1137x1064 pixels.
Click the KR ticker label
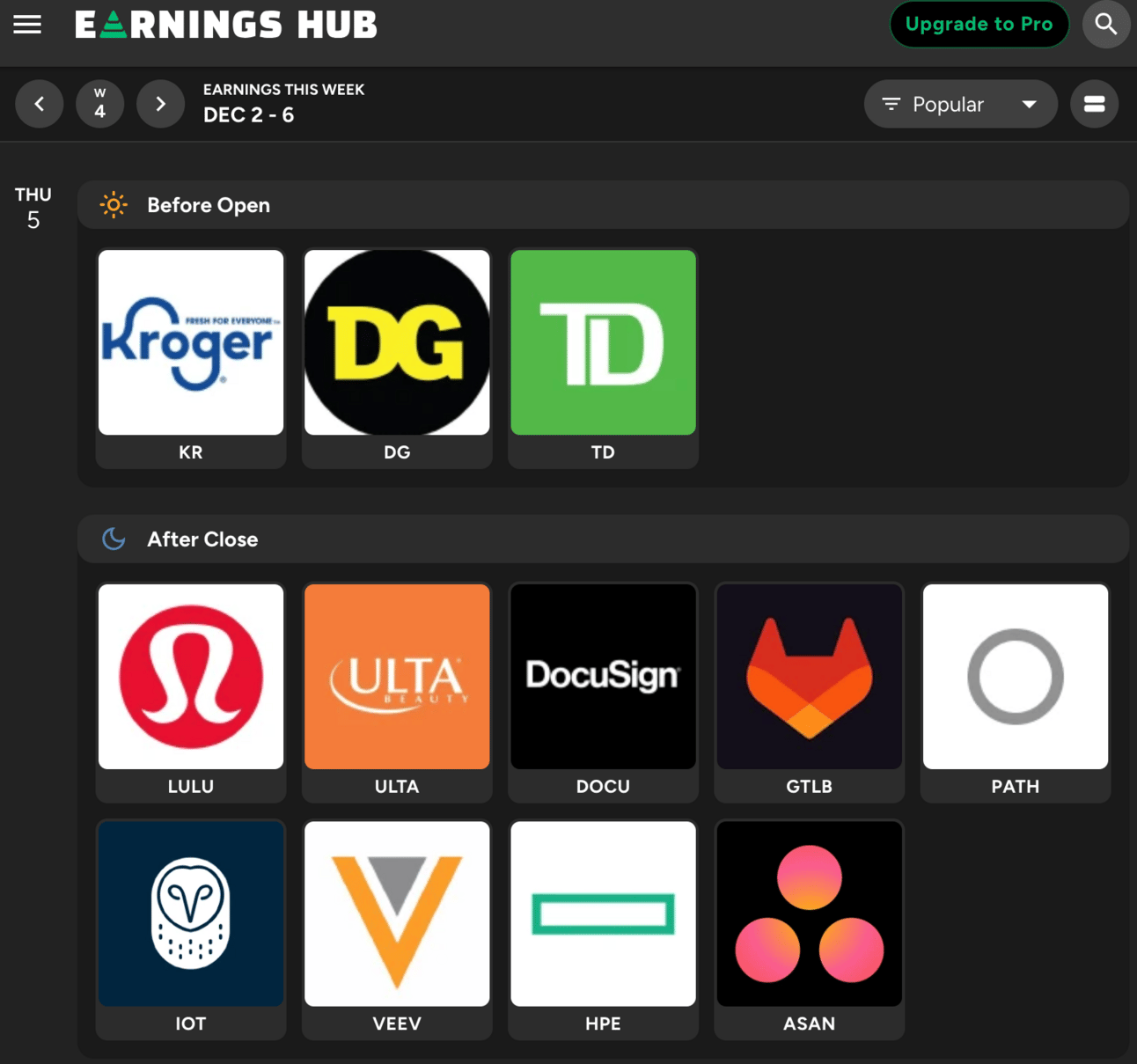(x=191, y=452)
